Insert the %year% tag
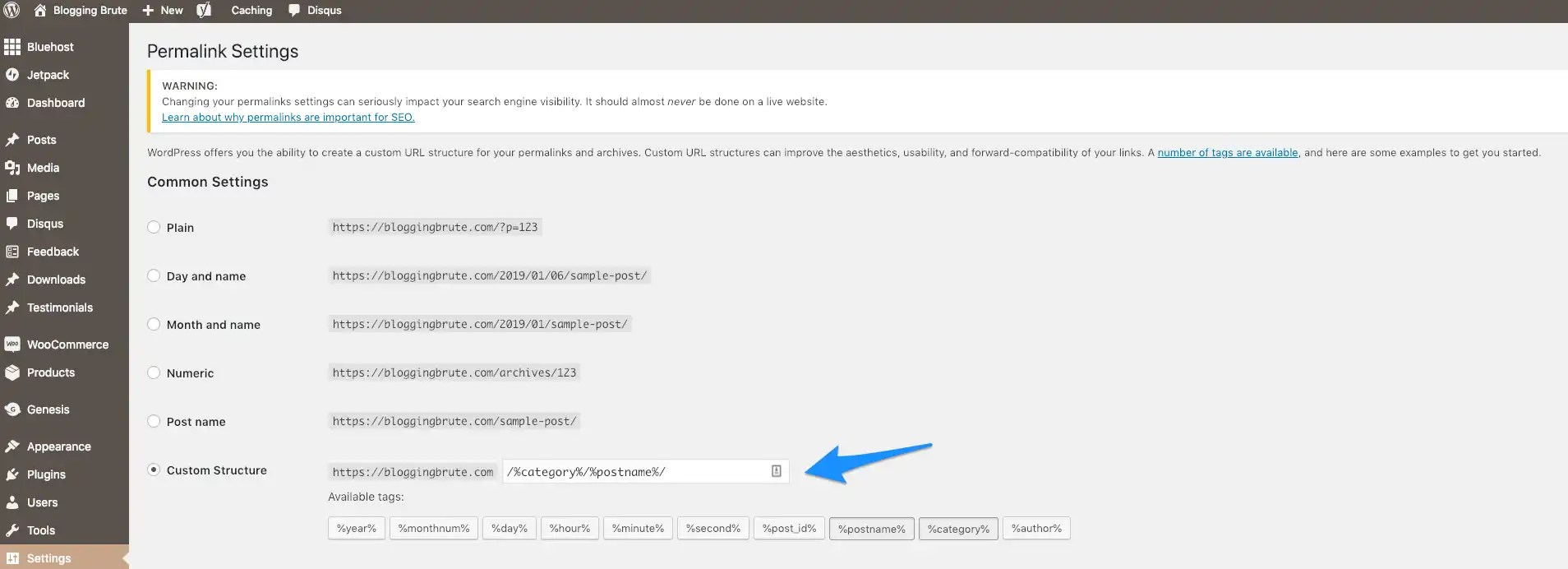1568x569 pixels. pos(357,529)
